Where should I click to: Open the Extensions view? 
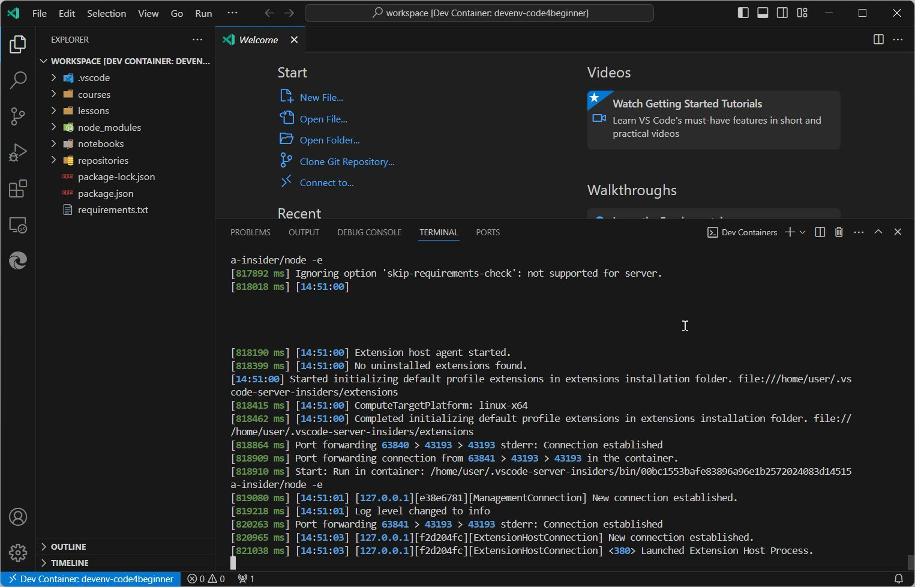(x=18, y=189)
